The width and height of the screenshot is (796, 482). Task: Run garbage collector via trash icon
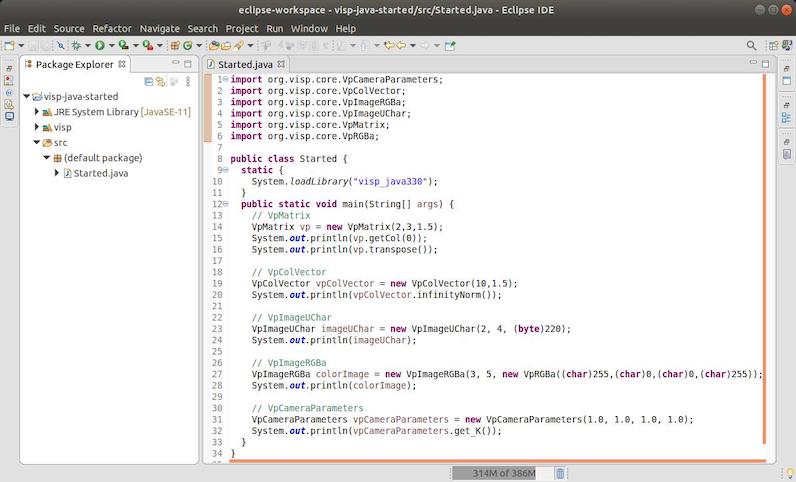(x=560, y=473)
